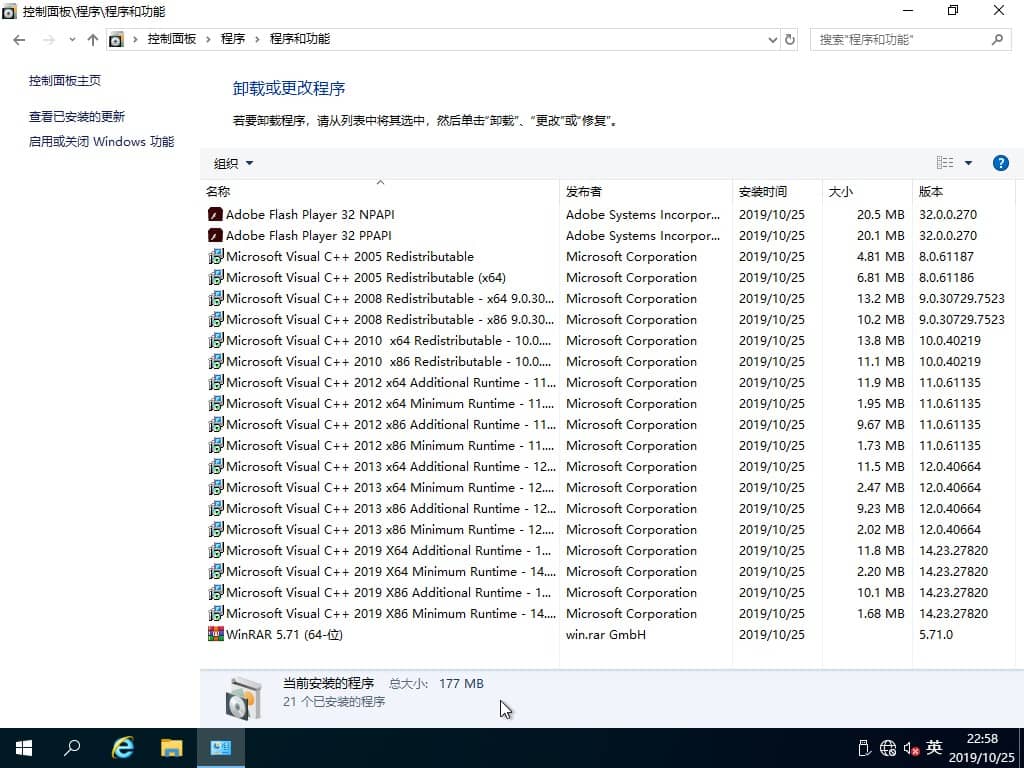Launch Internet Explorer from taskbar
This screenshot has width=1024, height=768.
(x=122, y=748)
